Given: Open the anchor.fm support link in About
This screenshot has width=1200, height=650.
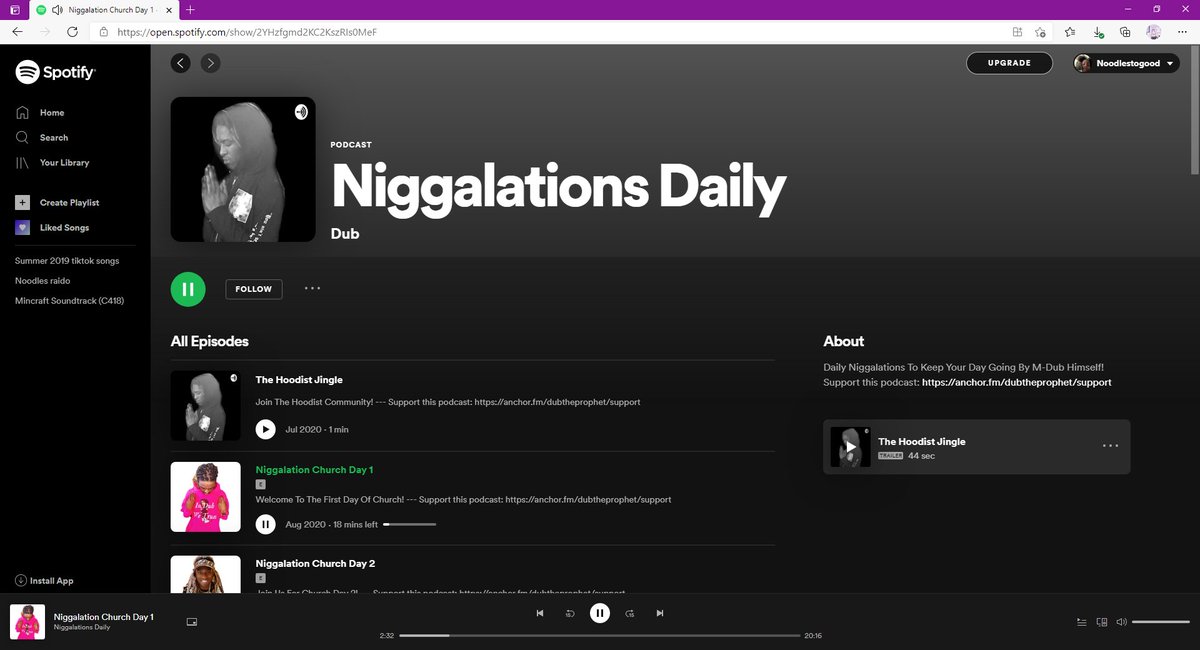Looking at the screenshot, I should point(1016,382).
